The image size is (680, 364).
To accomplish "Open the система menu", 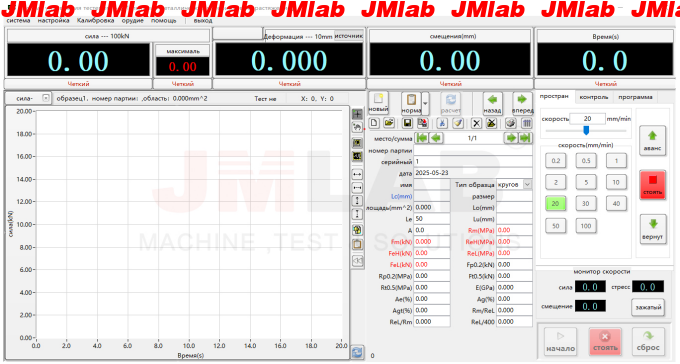I will (18, 20).
